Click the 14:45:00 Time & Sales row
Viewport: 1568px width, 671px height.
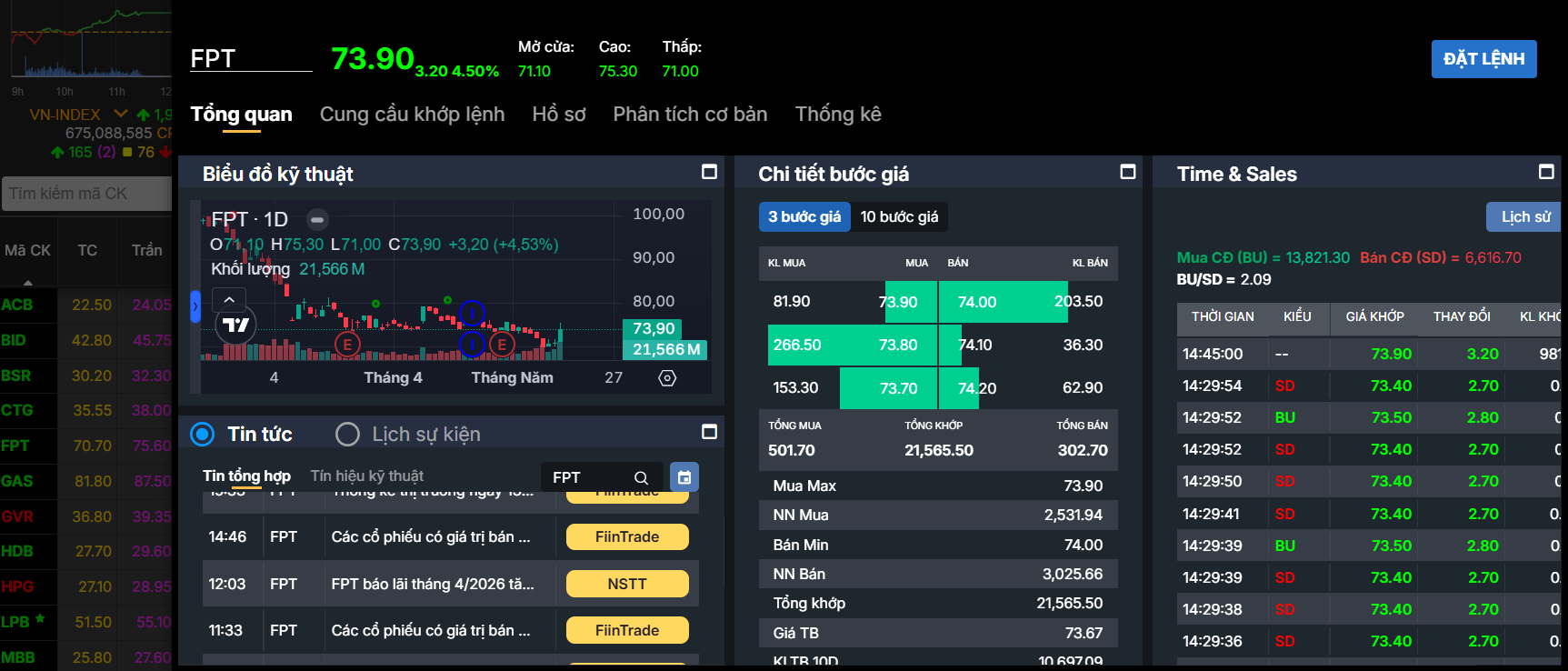(1368, 354)
